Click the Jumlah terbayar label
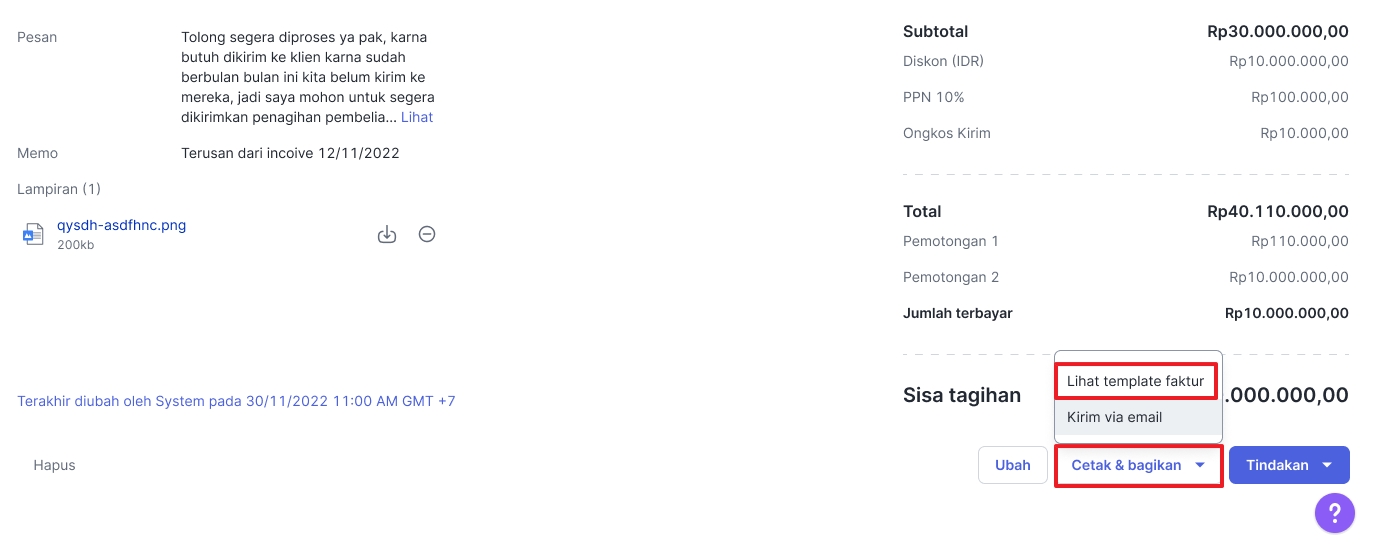Viewport: 1373px width, 551px height. 958,313
